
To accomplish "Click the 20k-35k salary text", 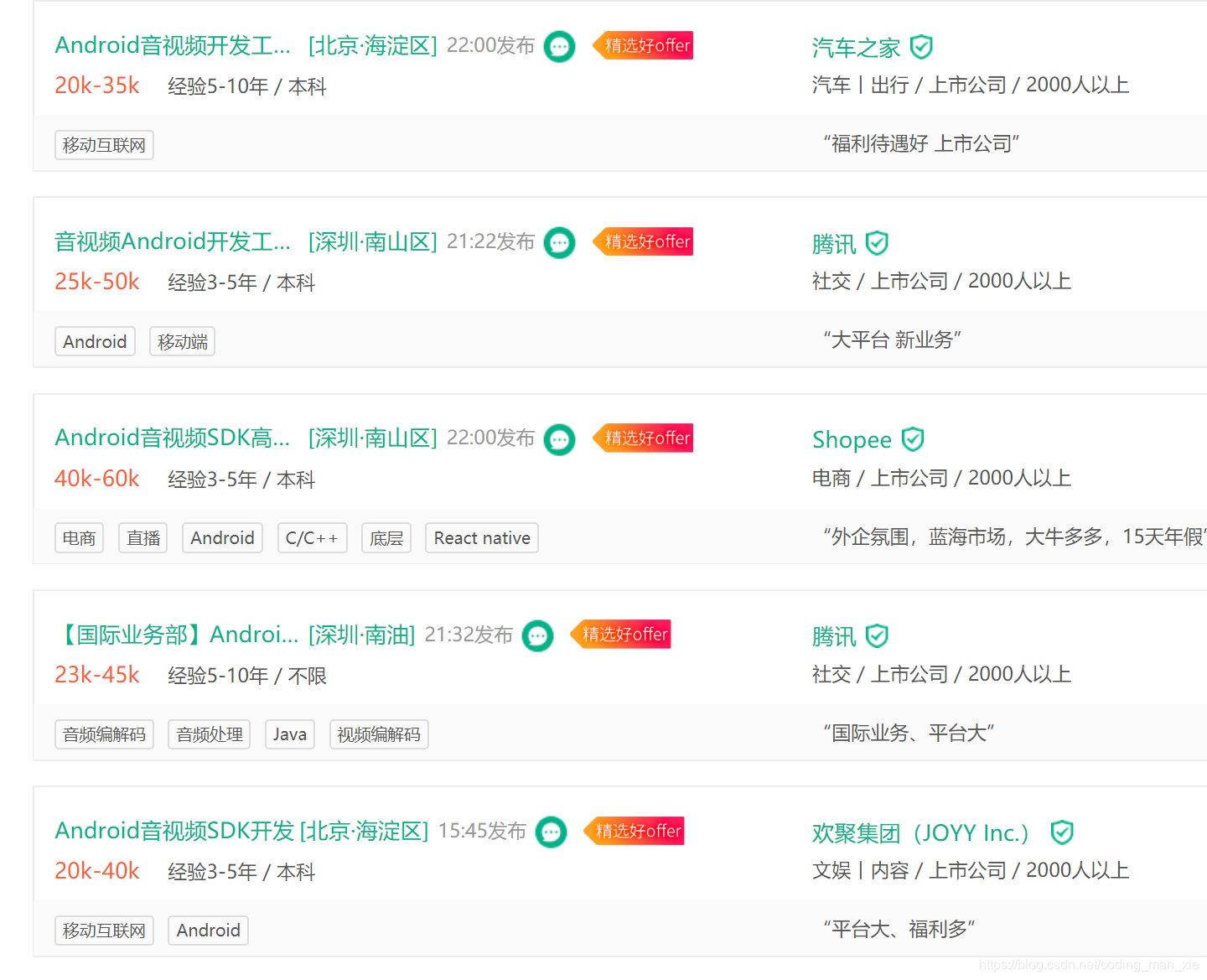I will point(97,86).
